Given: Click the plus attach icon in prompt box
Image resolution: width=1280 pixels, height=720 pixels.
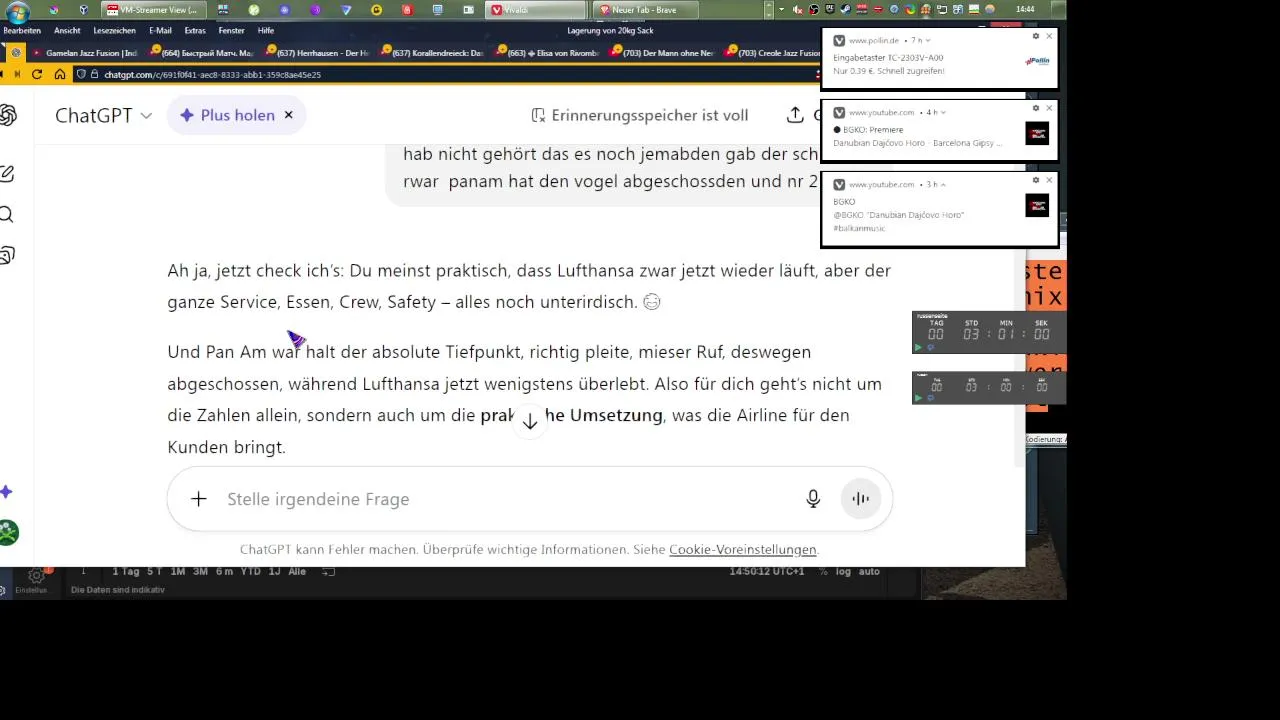Looking at the screenshot, I should coord(199,499).
